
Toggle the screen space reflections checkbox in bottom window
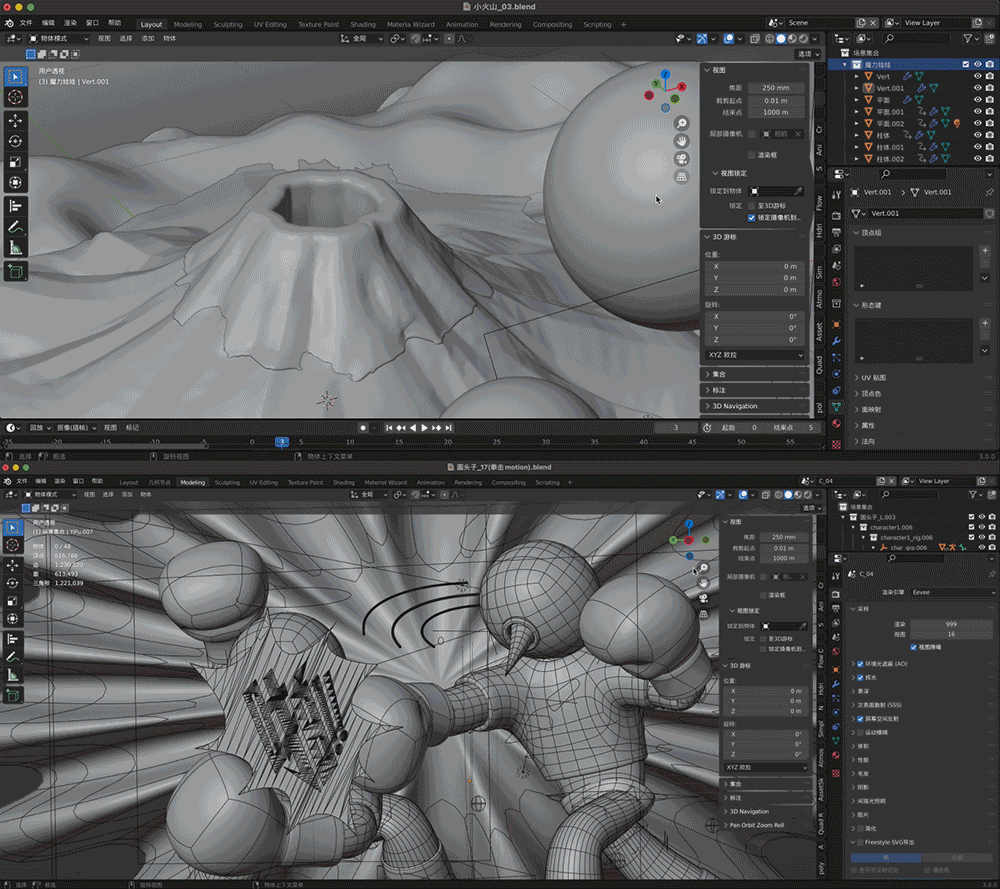pyautogui.click(x=860, y=719)
